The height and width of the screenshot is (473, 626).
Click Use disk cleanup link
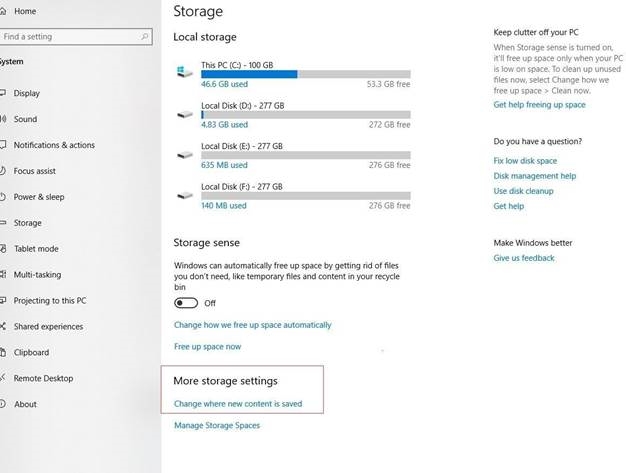[x=523, y=191]
